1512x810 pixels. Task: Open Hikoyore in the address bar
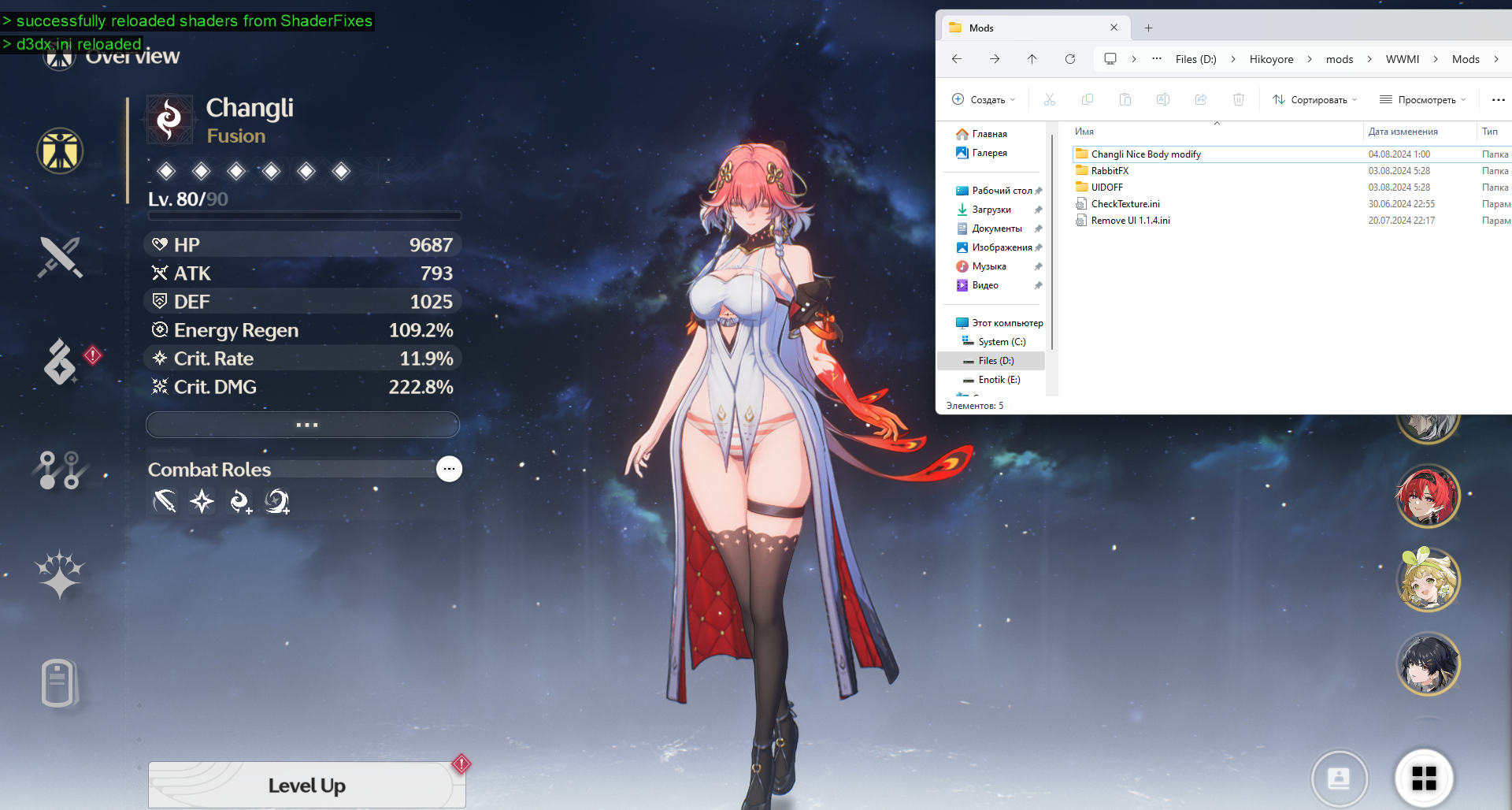pyautogui.click(x=1271, y=59)
